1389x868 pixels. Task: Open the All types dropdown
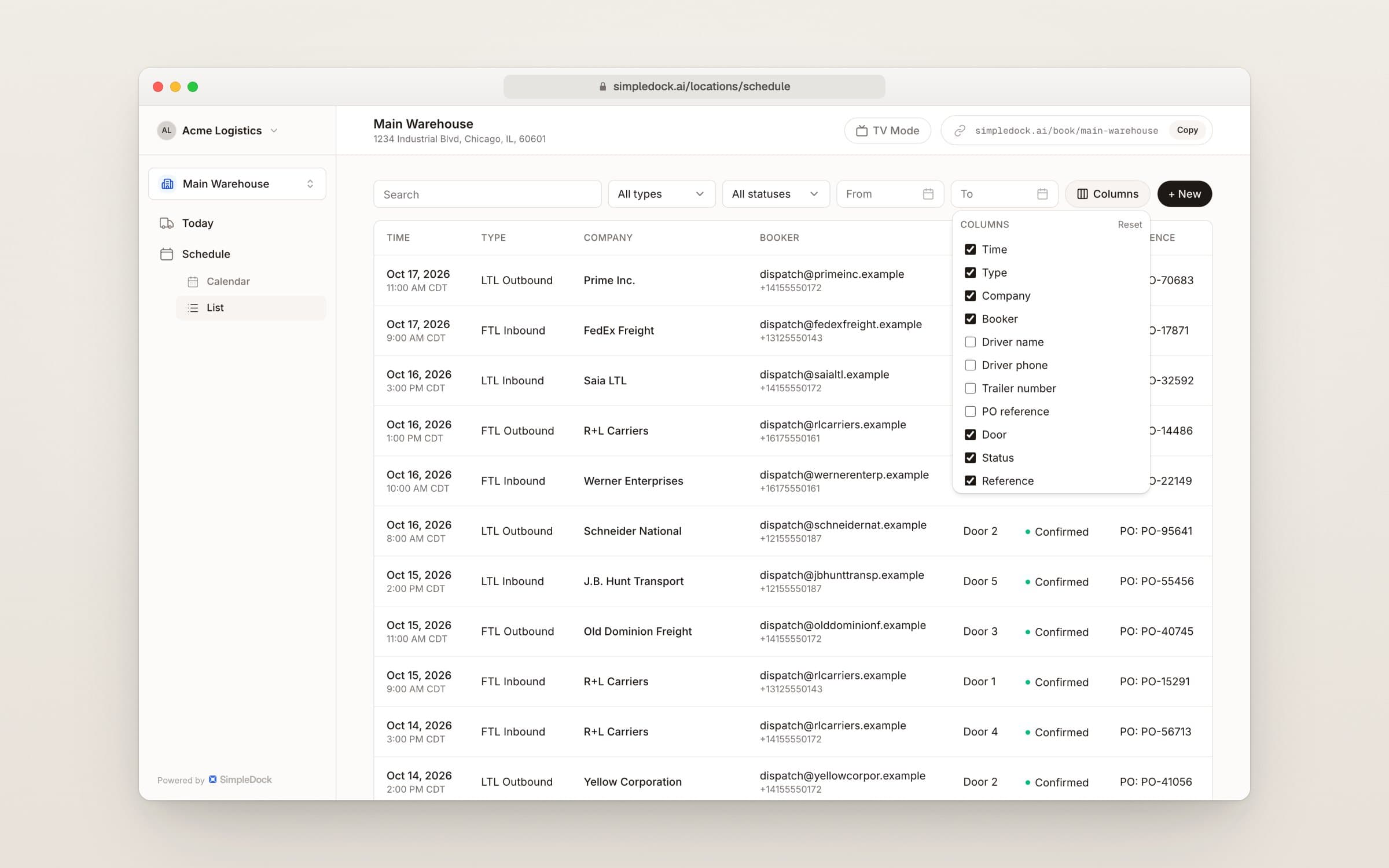[662, 194]
